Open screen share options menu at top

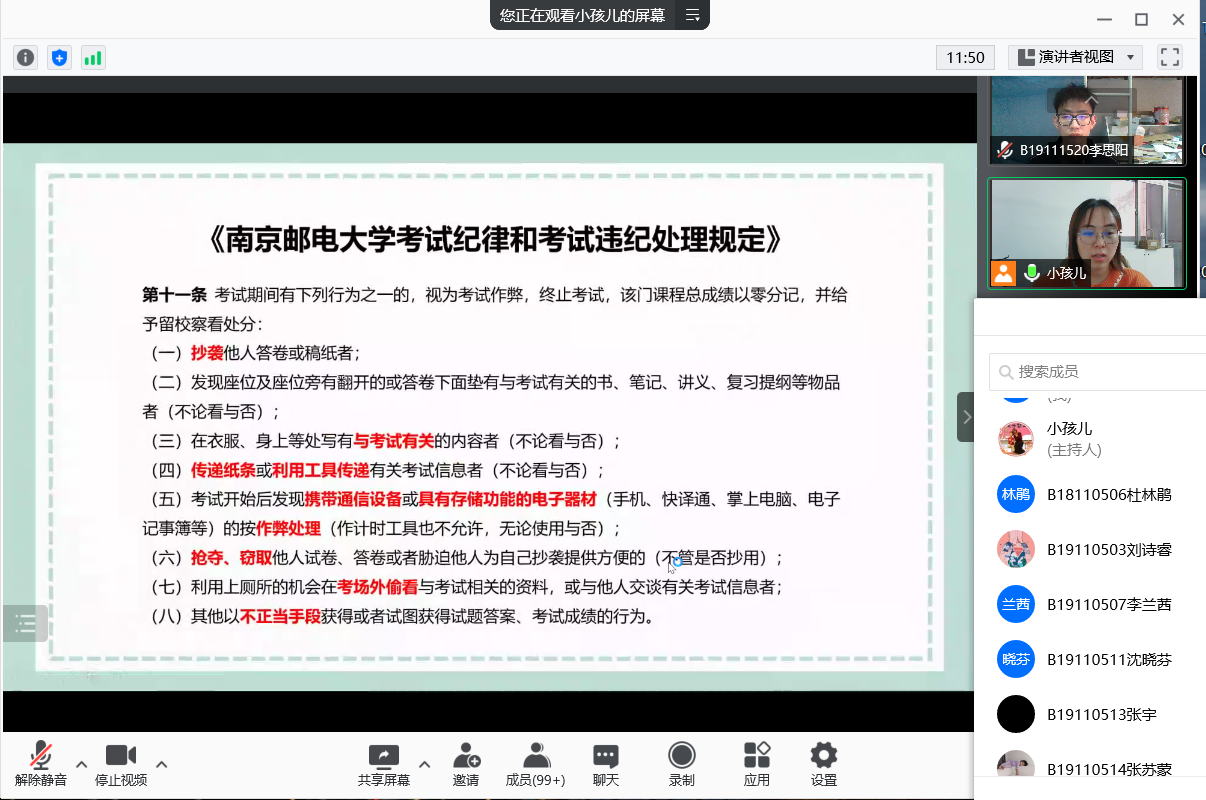pyautogui.click(x=692, y=15)
